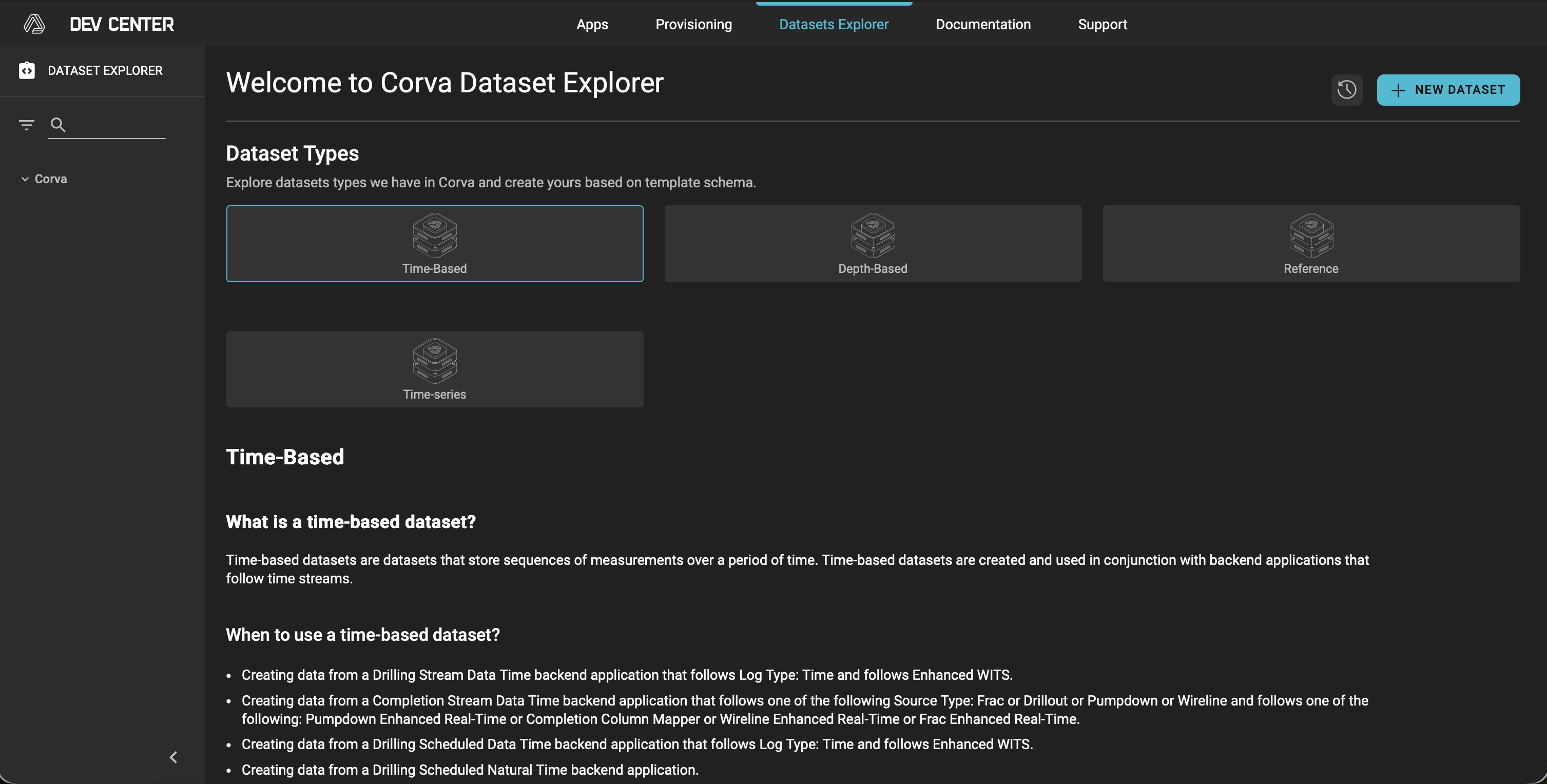The width and height of the screenshot is (1547, 784).
Task: Select the Time-Based card label
Action: coord(435,269)
